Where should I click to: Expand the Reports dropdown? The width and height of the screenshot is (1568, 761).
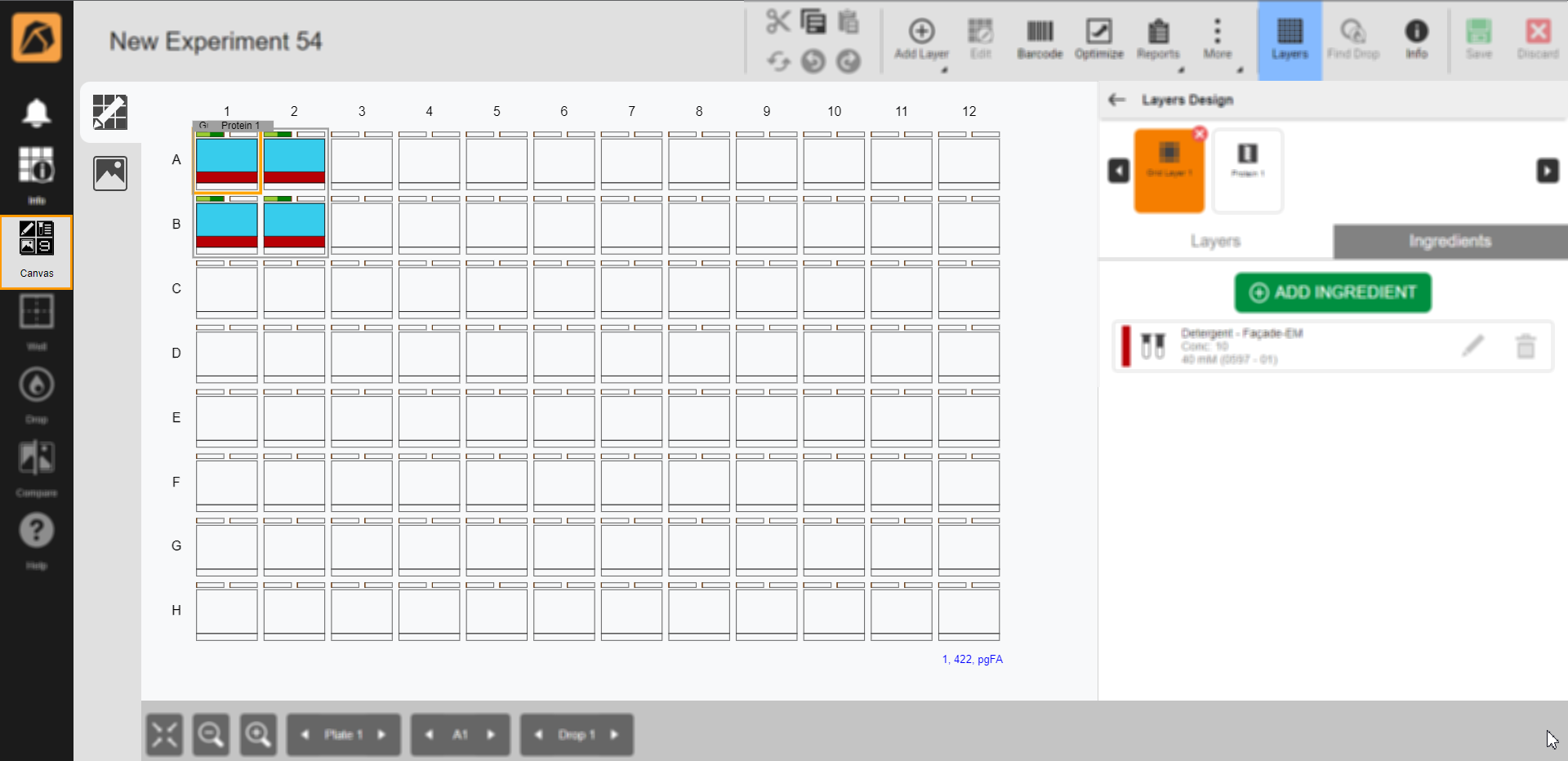1181,70
